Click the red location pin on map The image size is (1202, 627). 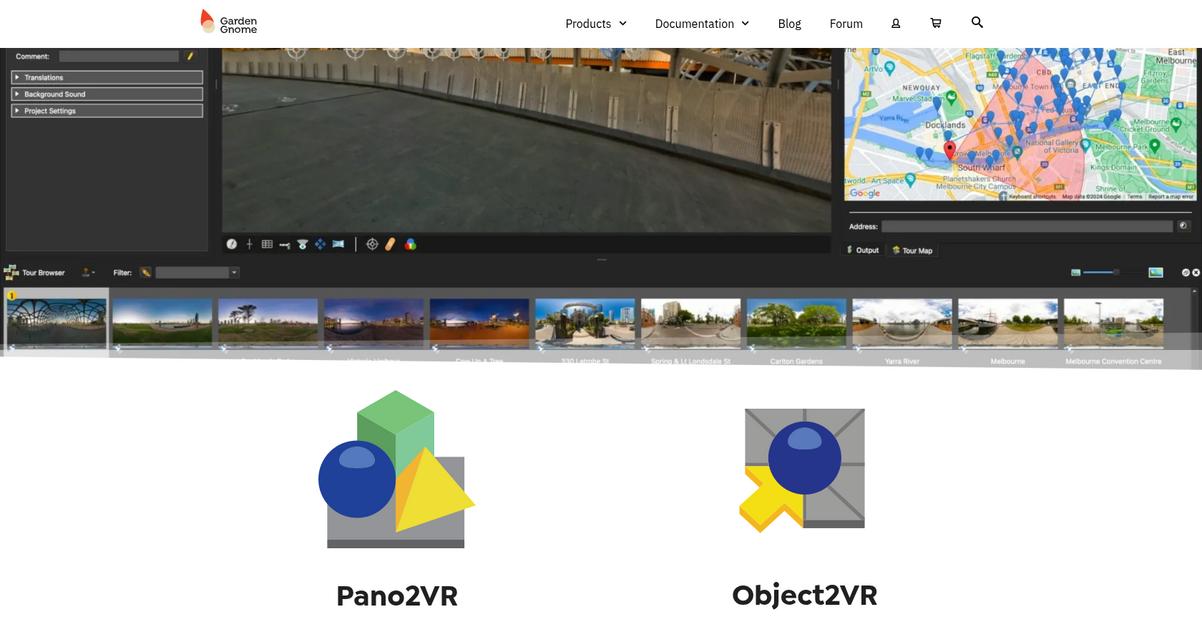(x=950, y=150)
